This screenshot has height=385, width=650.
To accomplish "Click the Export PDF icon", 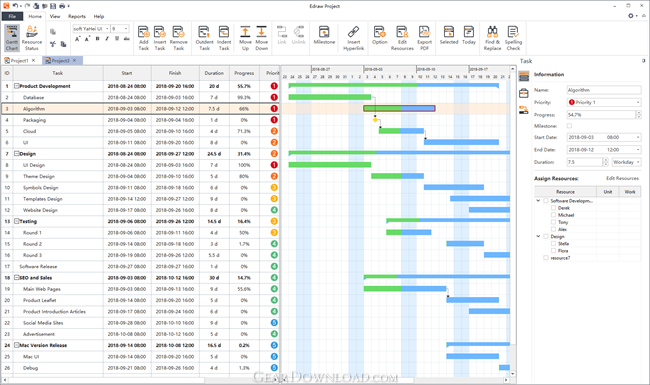I will pos(424,38).
